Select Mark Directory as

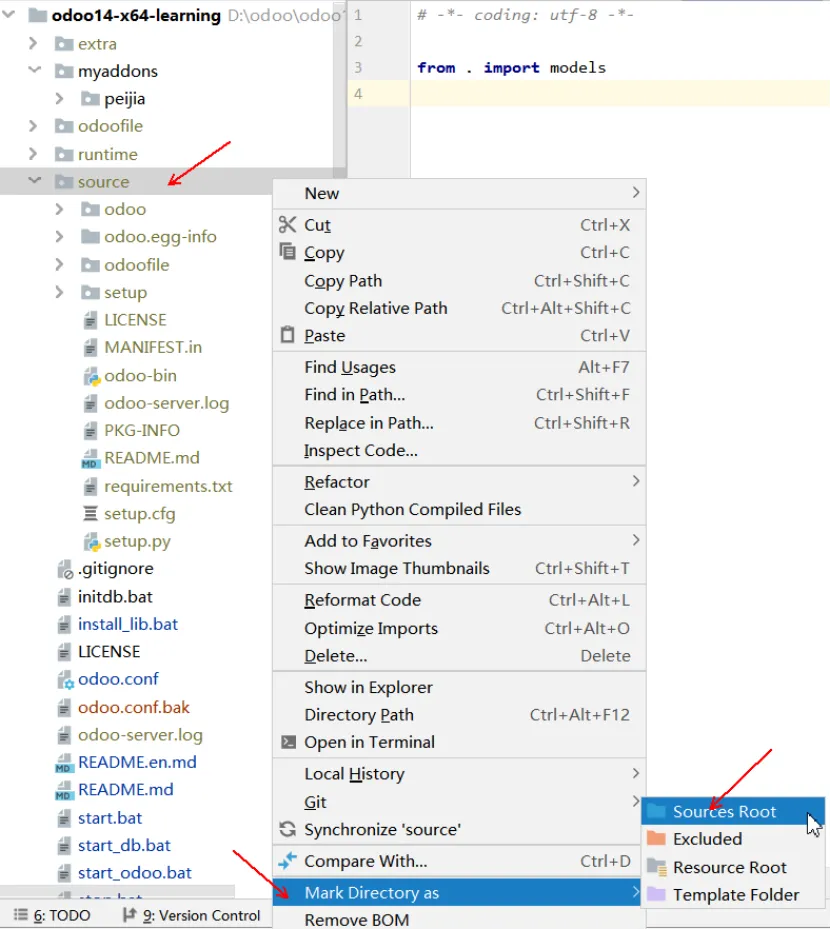[x=459, y=892]
